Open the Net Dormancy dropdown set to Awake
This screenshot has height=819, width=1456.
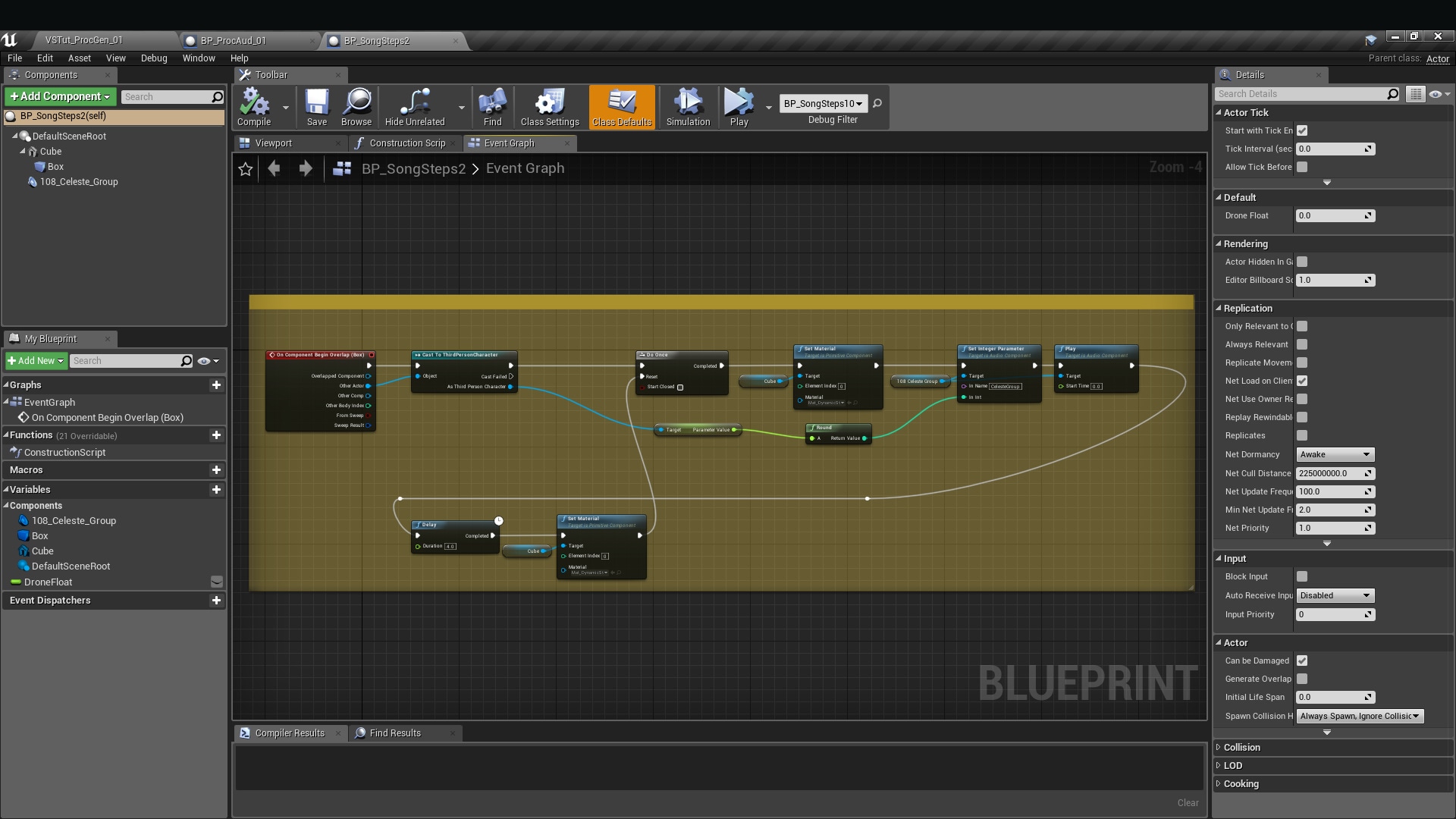(1335, 454)
